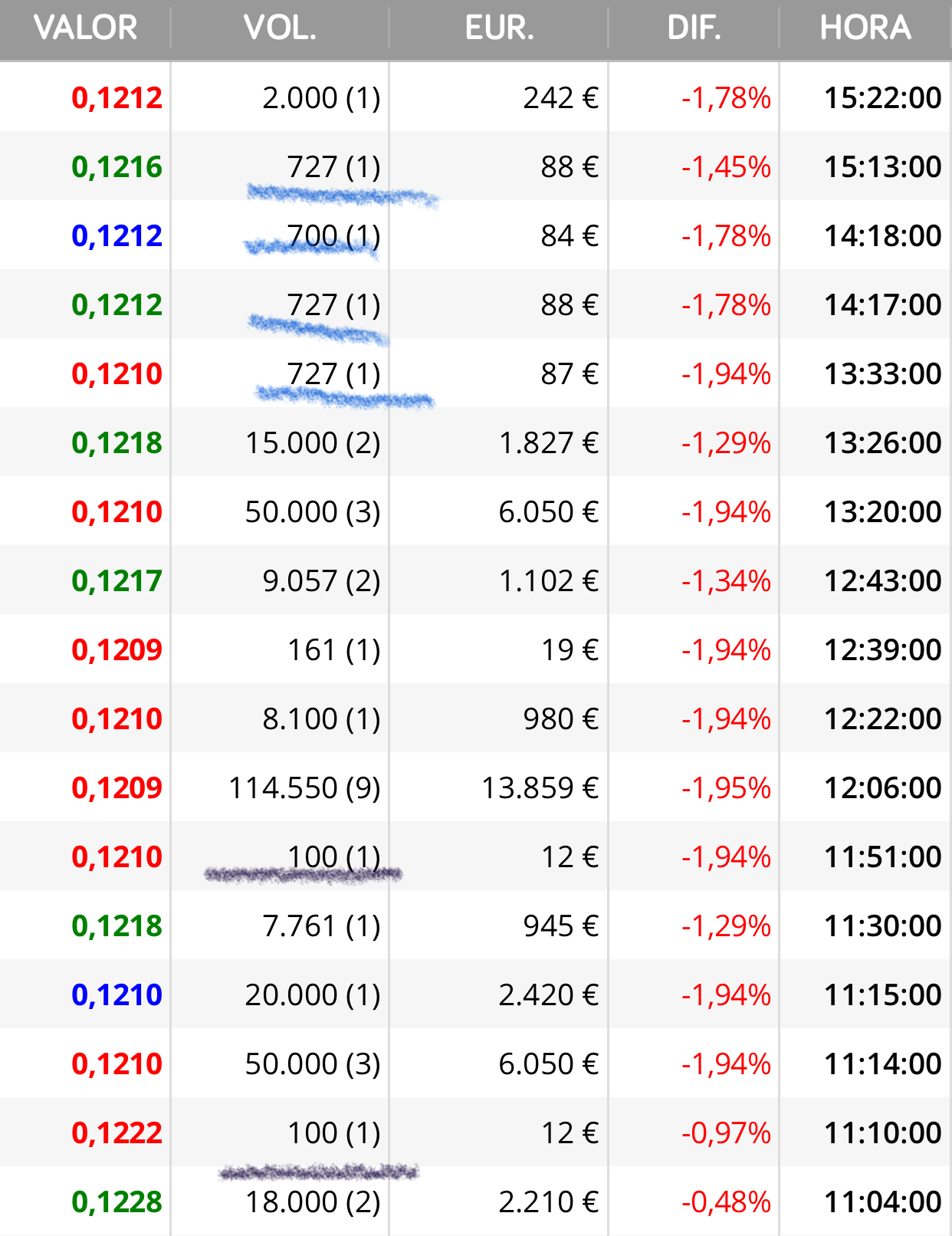Select the blue 0,1210 value at 11:15:00
Viewport: 952px width, 1236px height.
(117, 995)
